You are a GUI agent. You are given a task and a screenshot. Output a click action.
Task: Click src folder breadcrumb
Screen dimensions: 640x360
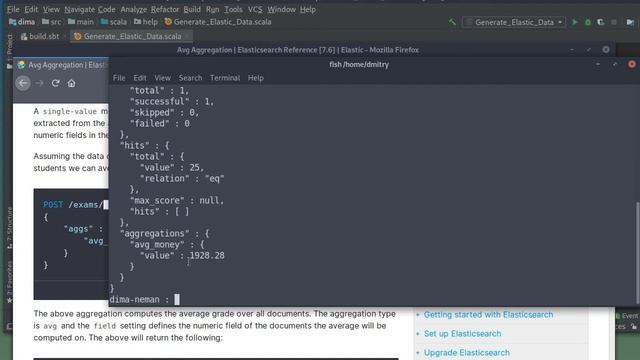coord(51,22)
